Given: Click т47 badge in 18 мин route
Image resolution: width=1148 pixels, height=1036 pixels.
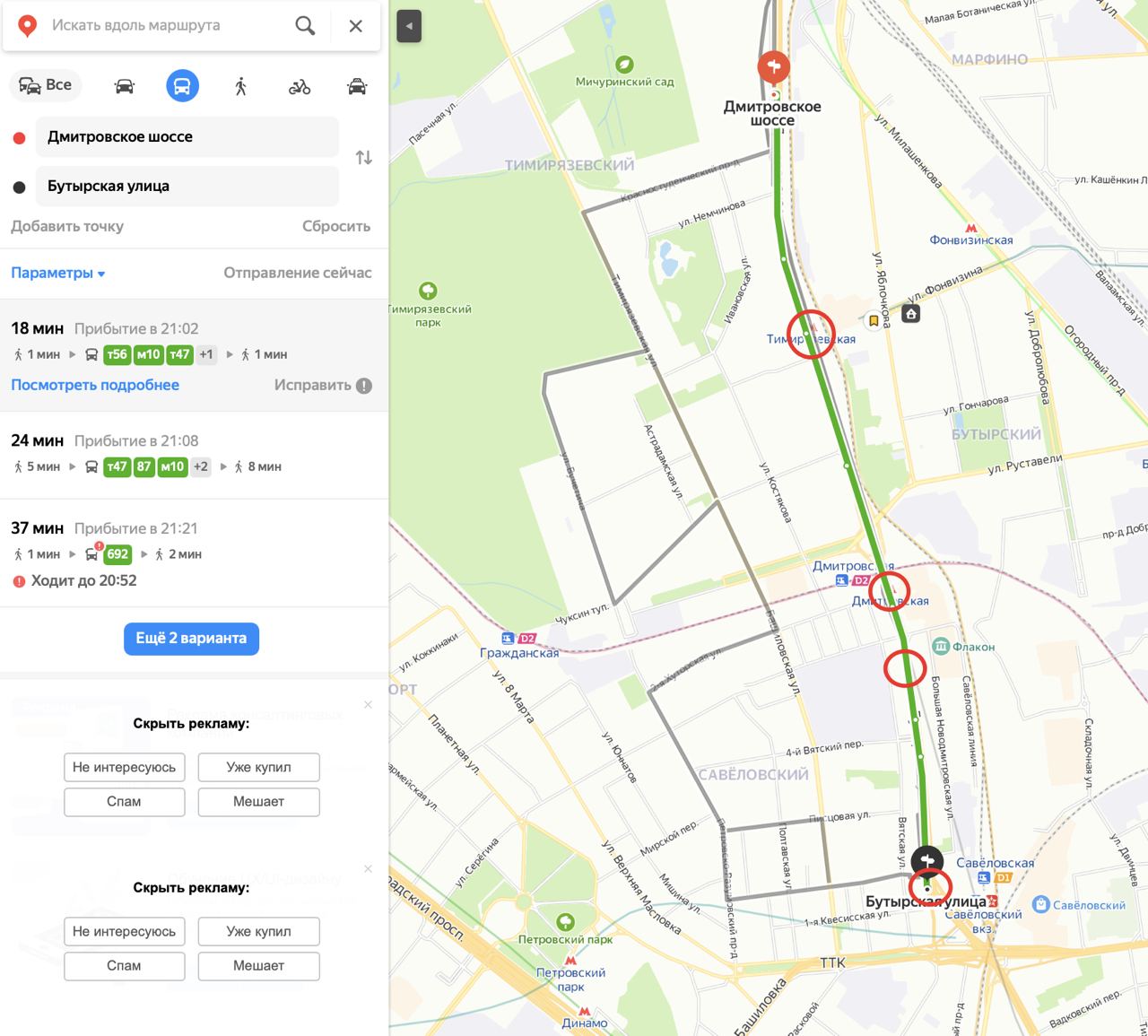Looking at the screenshot, I should coord(179,354).
